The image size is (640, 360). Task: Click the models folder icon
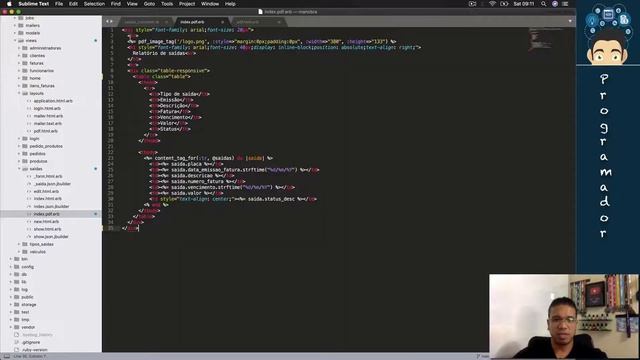pos(21,33)
